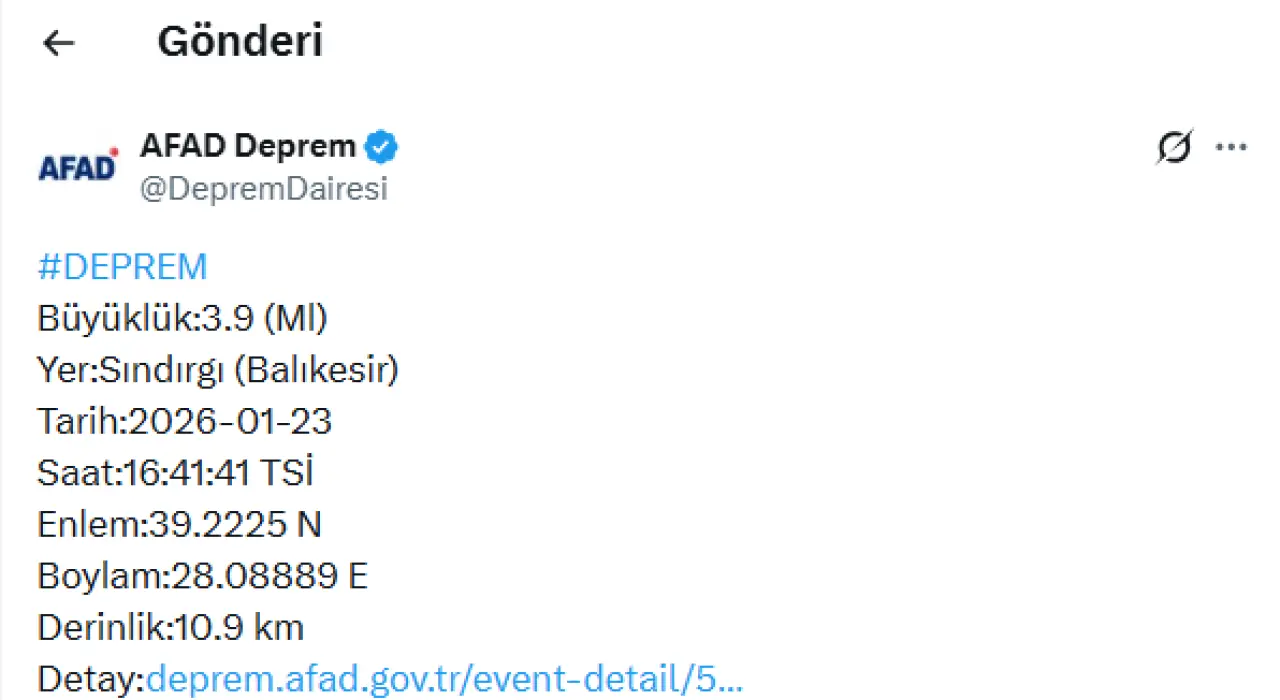Click the Detay label before the link
This screenshot has height=700, width=1280.
(91, 680)
